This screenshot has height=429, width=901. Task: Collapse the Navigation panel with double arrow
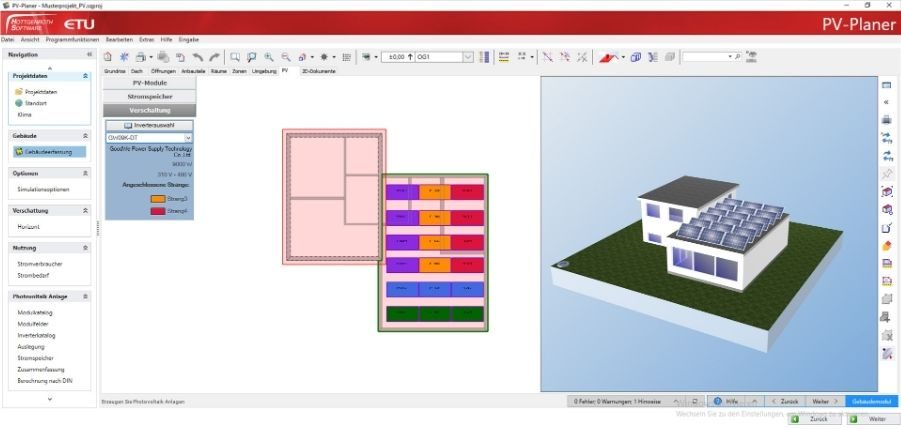point(89,54)
